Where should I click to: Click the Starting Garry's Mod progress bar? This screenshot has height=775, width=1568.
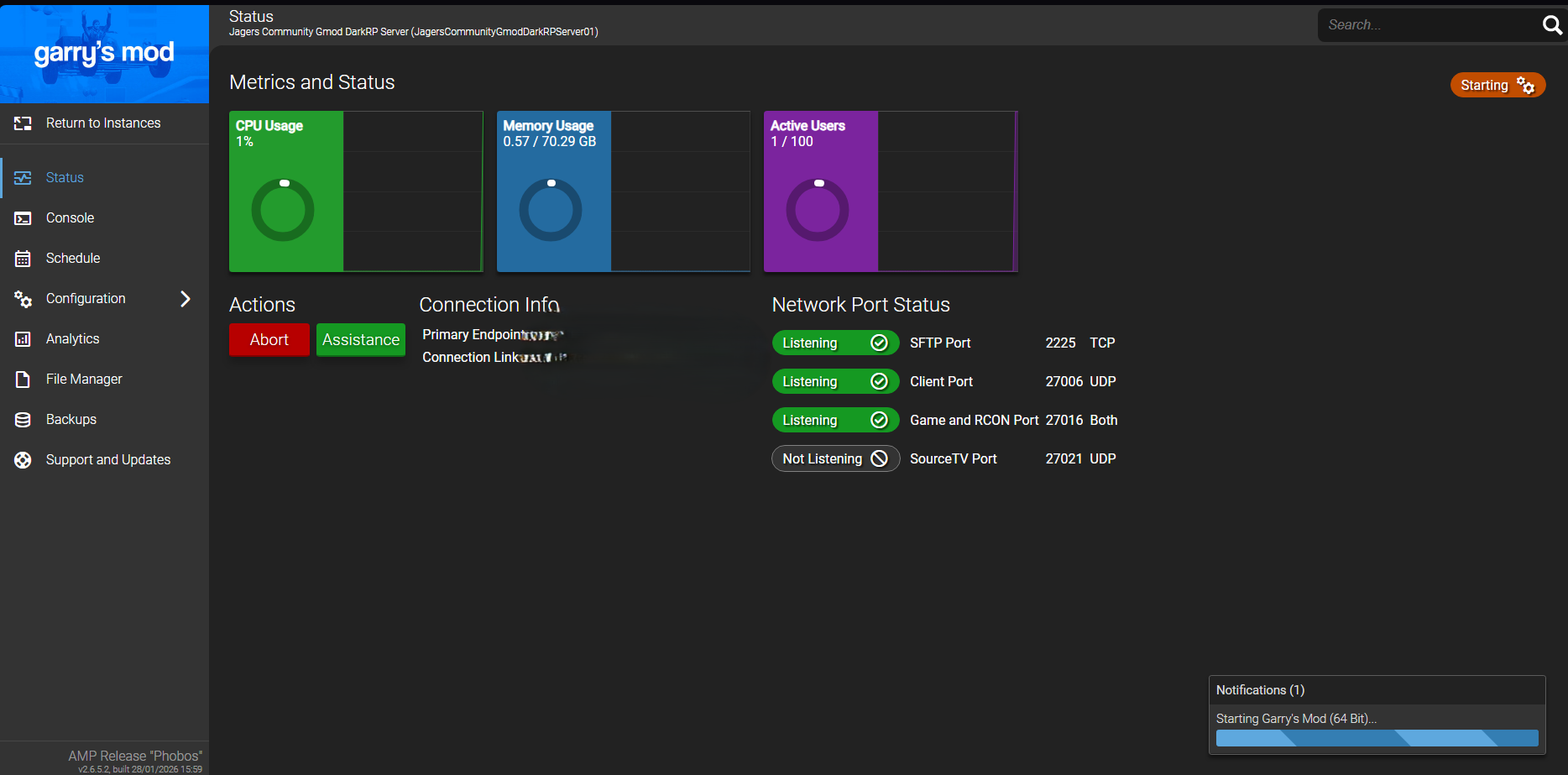1376,738
